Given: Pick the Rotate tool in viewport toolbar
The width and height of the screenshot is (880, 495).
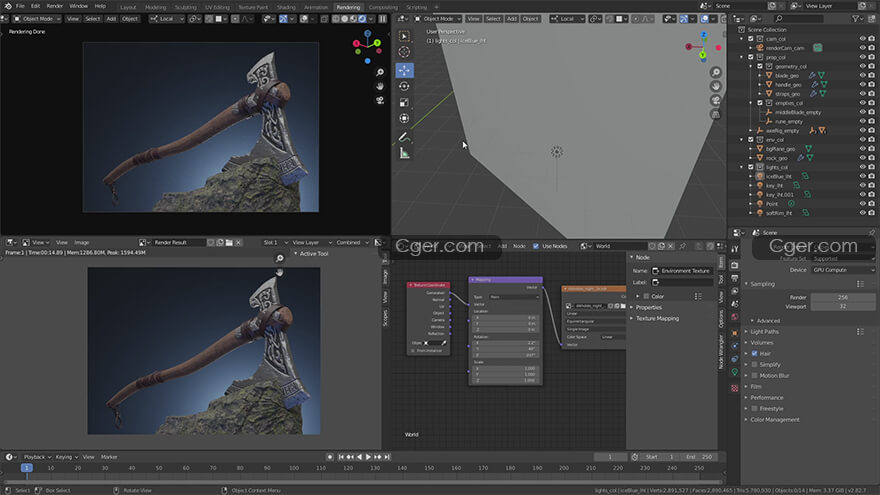Looking at the screenshot, I should 404,87.
